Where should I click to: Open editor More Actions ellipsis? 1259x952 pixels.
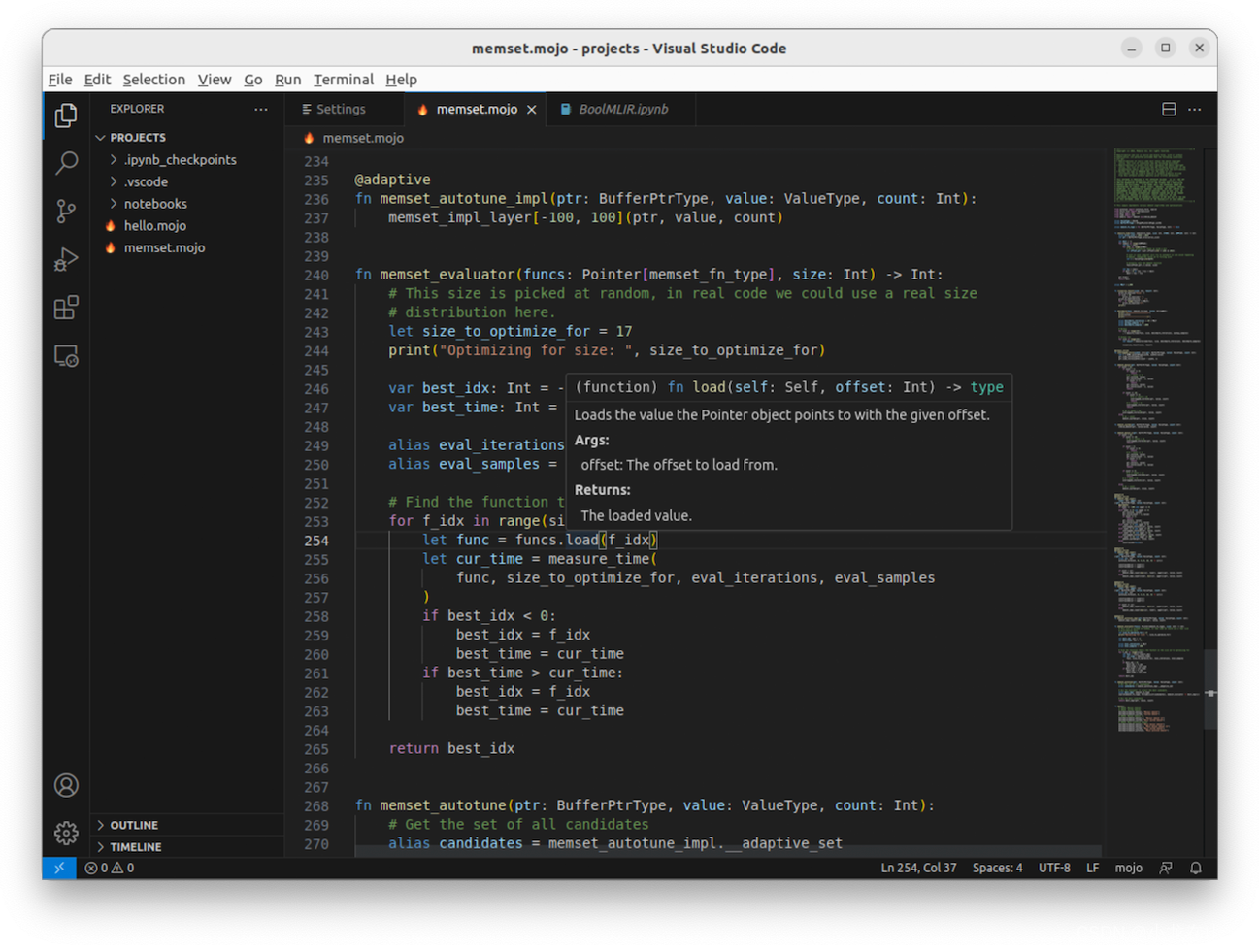point(1195,109)
